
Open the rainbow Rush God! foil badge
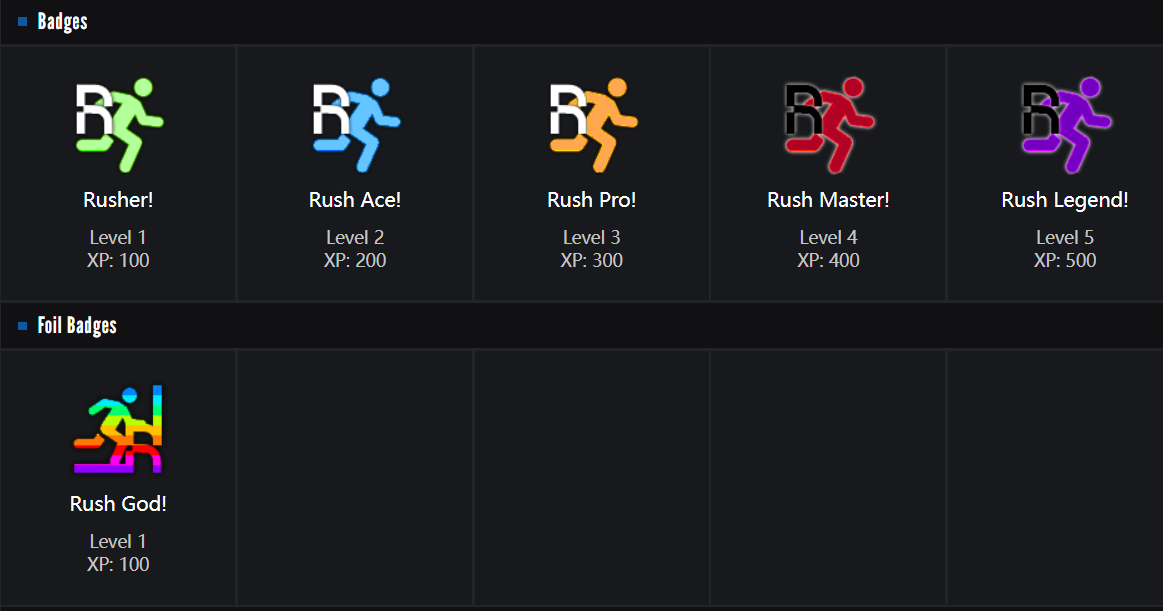click(x=119, y=429)
